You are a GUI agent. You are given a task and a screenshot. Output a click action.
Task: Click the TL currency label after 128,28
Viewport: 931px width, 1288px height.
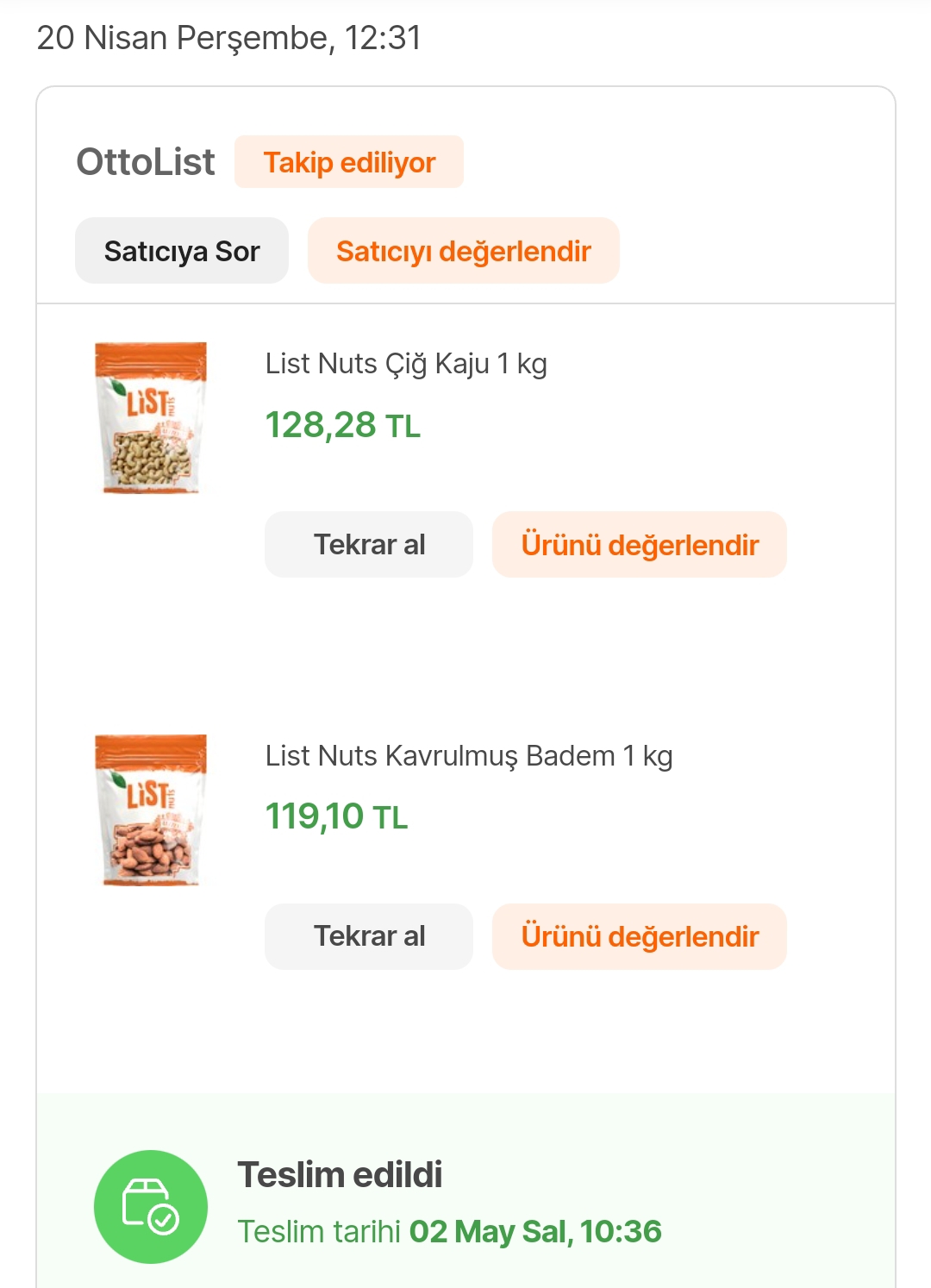(403, 427)
